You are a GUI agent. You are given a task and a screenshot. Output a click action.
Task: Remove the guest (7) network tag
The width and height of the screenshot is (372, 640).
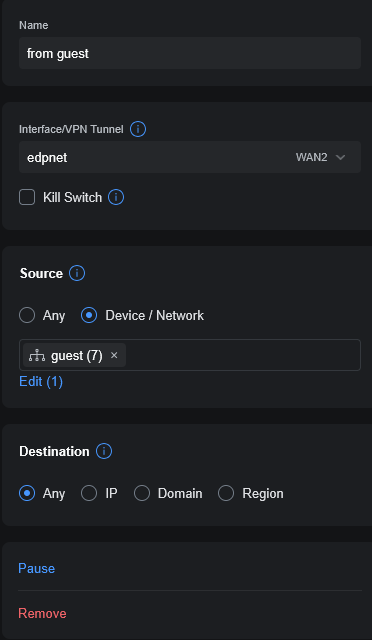click(x=114, y=356)
